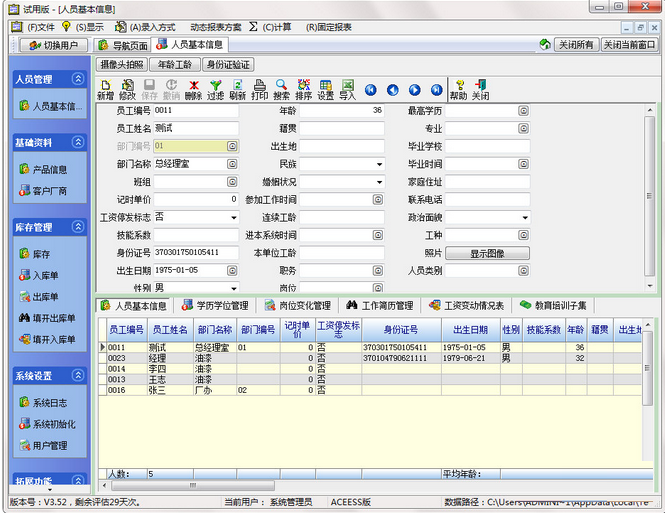Click the 身份证验证 button
This screenshot has height=513, width=665.
[228, 64]
